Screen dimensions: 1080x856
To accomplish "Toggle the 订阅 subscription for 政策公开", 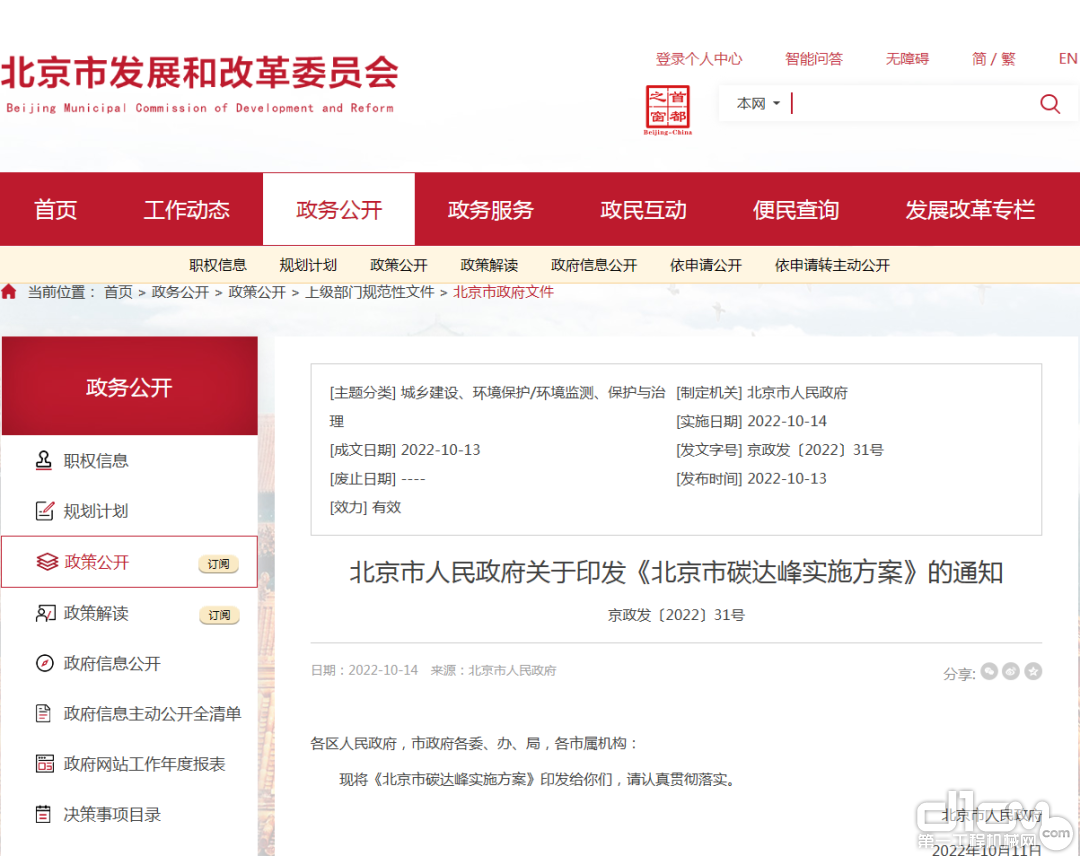I will click(219, 563).
